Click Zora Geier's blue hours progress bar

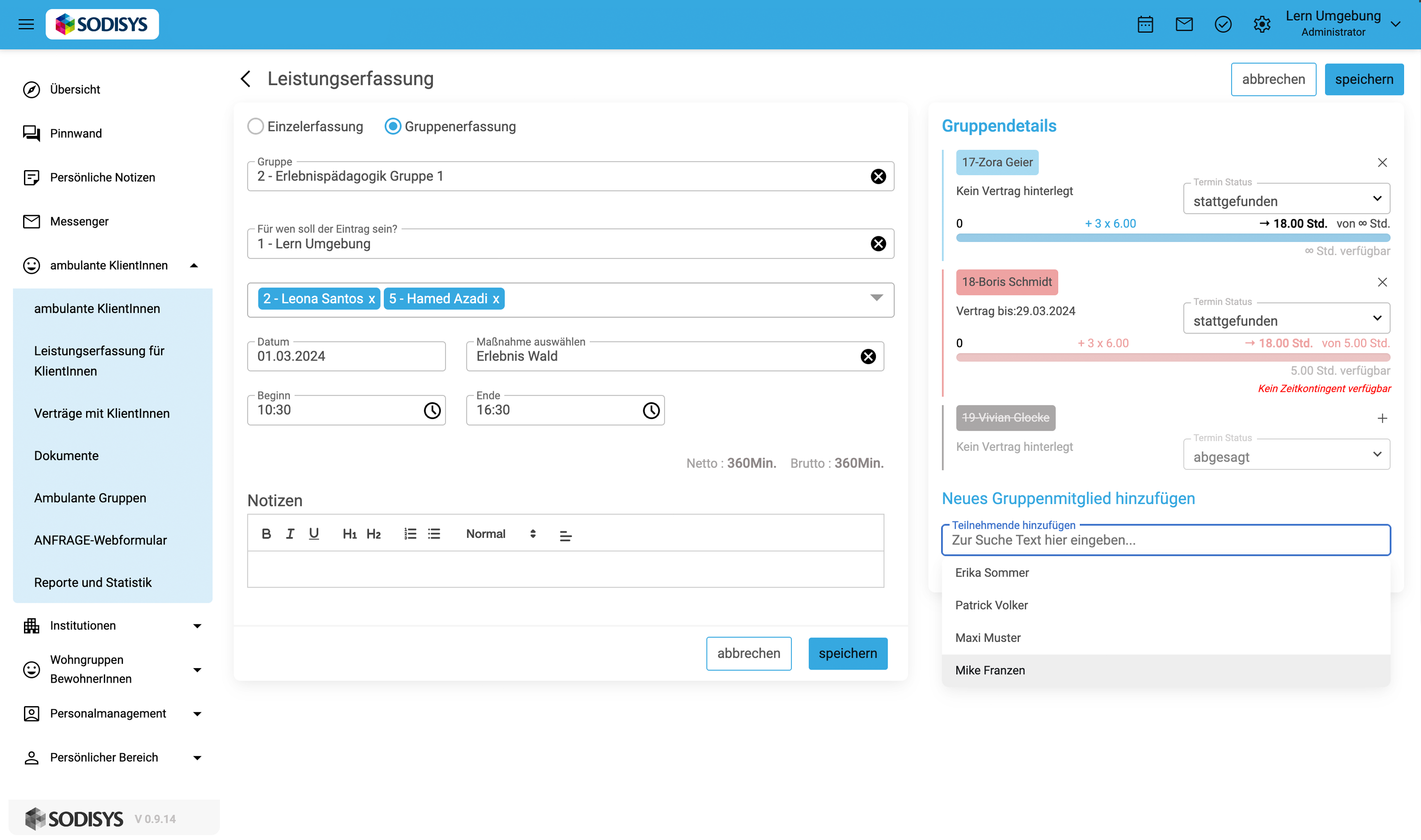pos(1173,238)
